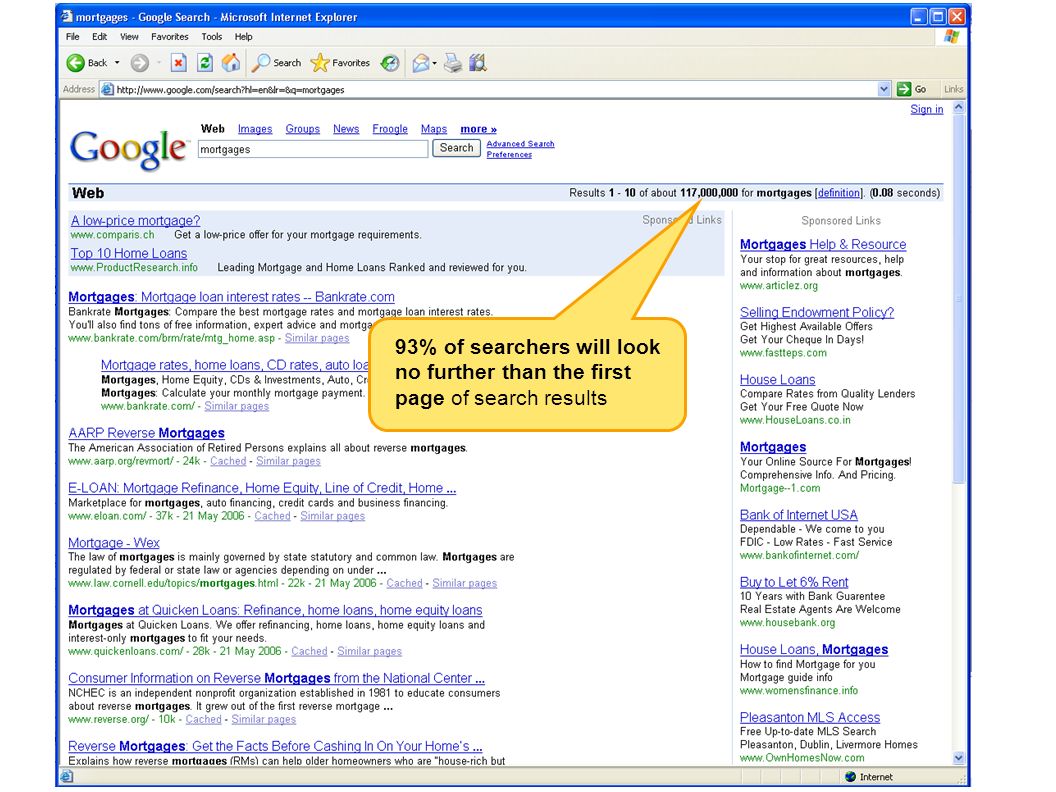The image size is (1056, 792).
Task: Open the History/Media toolbar icon
Action: [x=389, y=63]
